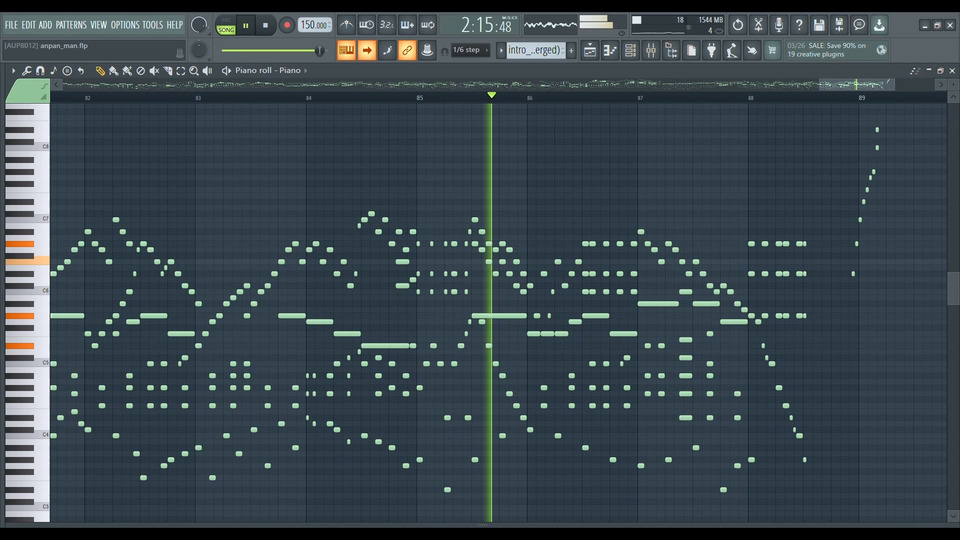
Task: Save project with floppy disk icon
Action: pos(819,25)
